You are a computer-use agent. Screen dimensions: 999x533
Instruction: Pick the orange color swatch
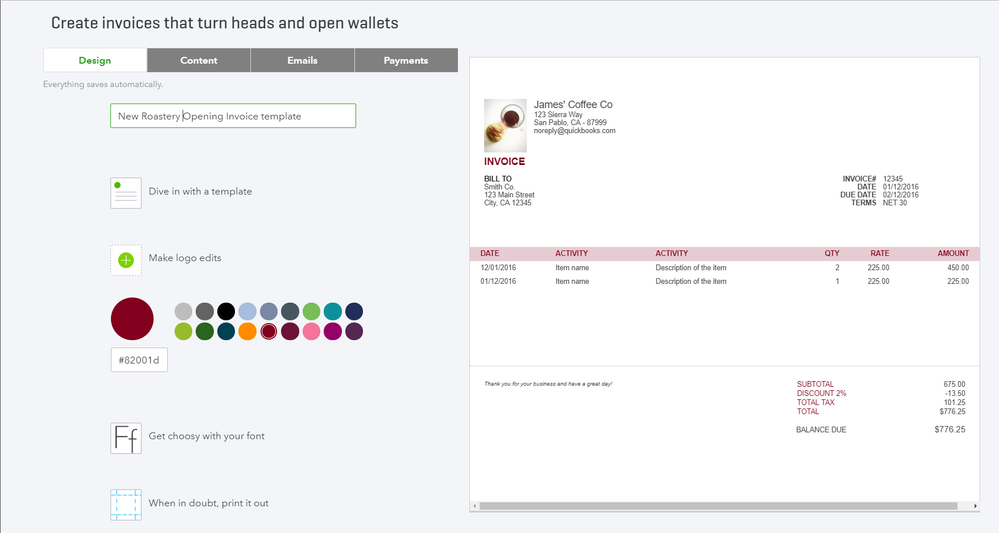coord(247,331)
